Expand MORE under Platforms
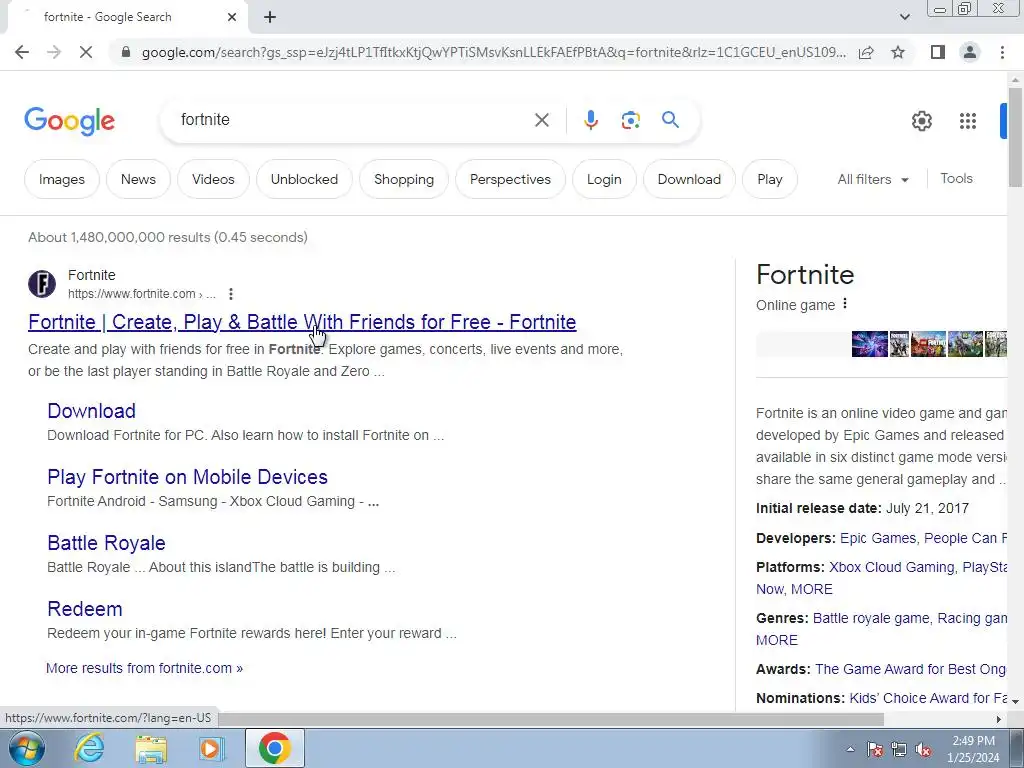 tap(812, 589)
